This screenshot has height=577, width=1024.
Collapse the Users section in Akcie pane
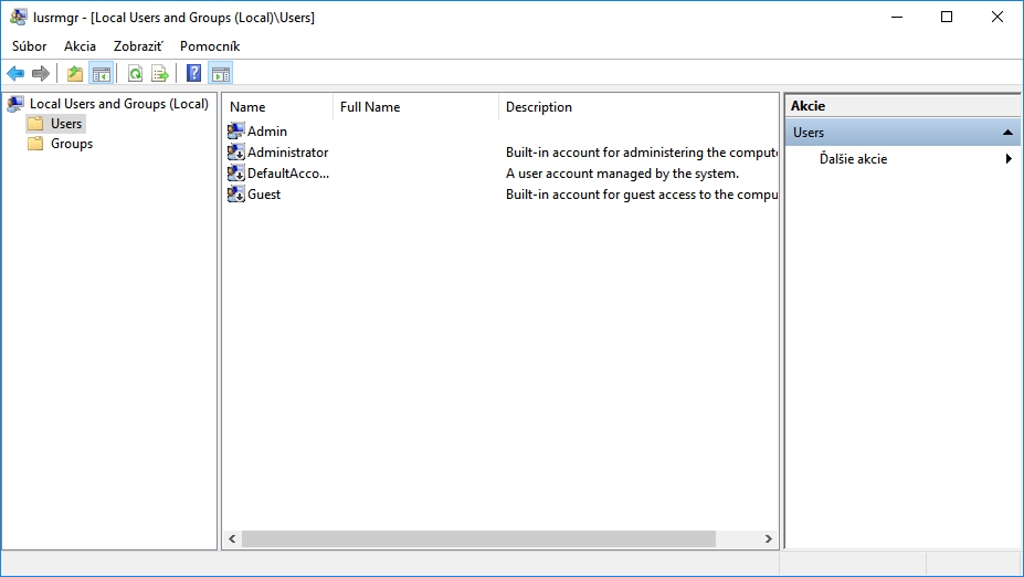(1008, 132)
